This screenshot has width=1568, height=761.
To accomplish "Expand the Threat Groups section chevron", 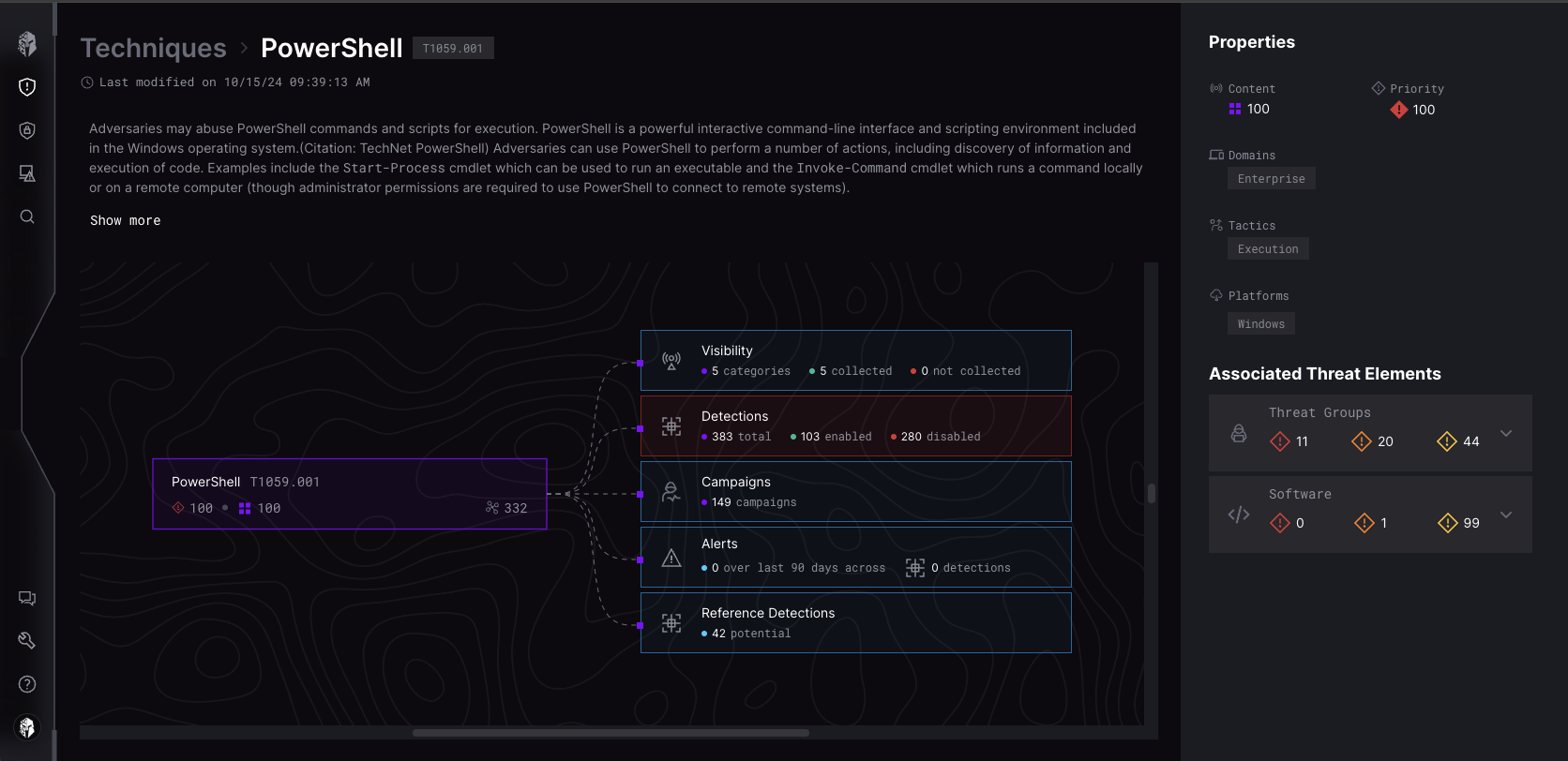I will (1506, 433).
